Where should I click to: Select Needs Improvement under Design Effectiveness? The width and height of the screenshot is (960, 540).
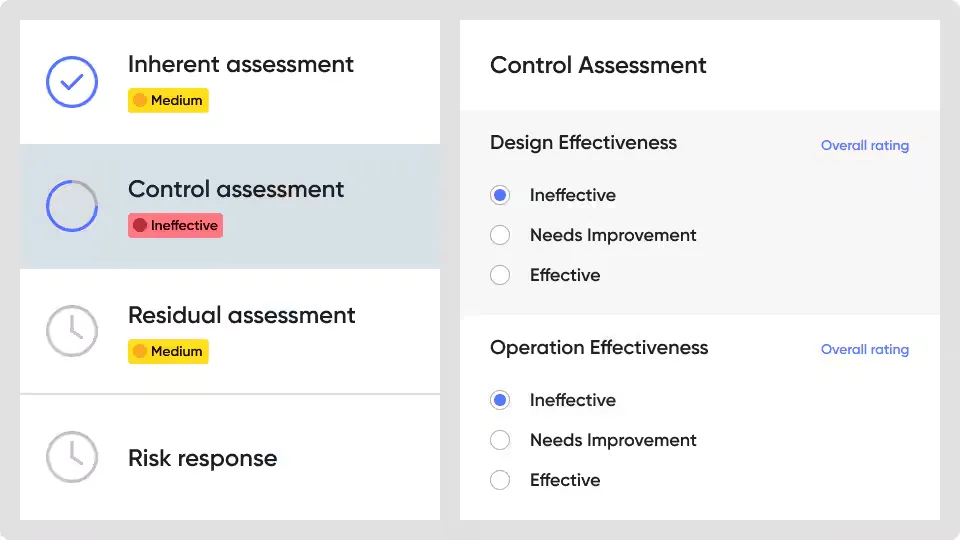500,235
